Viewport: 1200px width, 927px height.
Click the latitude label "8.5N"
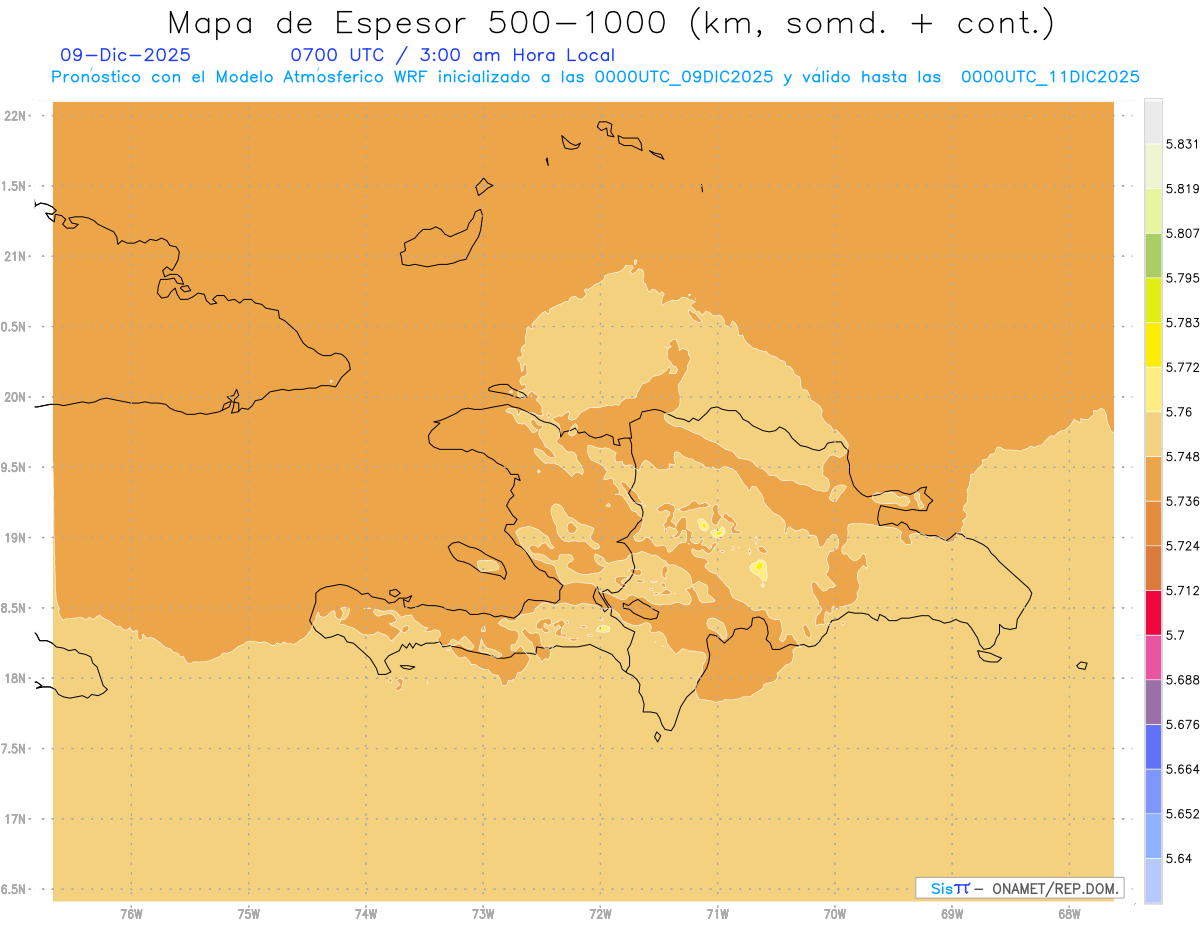coord(15,608)
